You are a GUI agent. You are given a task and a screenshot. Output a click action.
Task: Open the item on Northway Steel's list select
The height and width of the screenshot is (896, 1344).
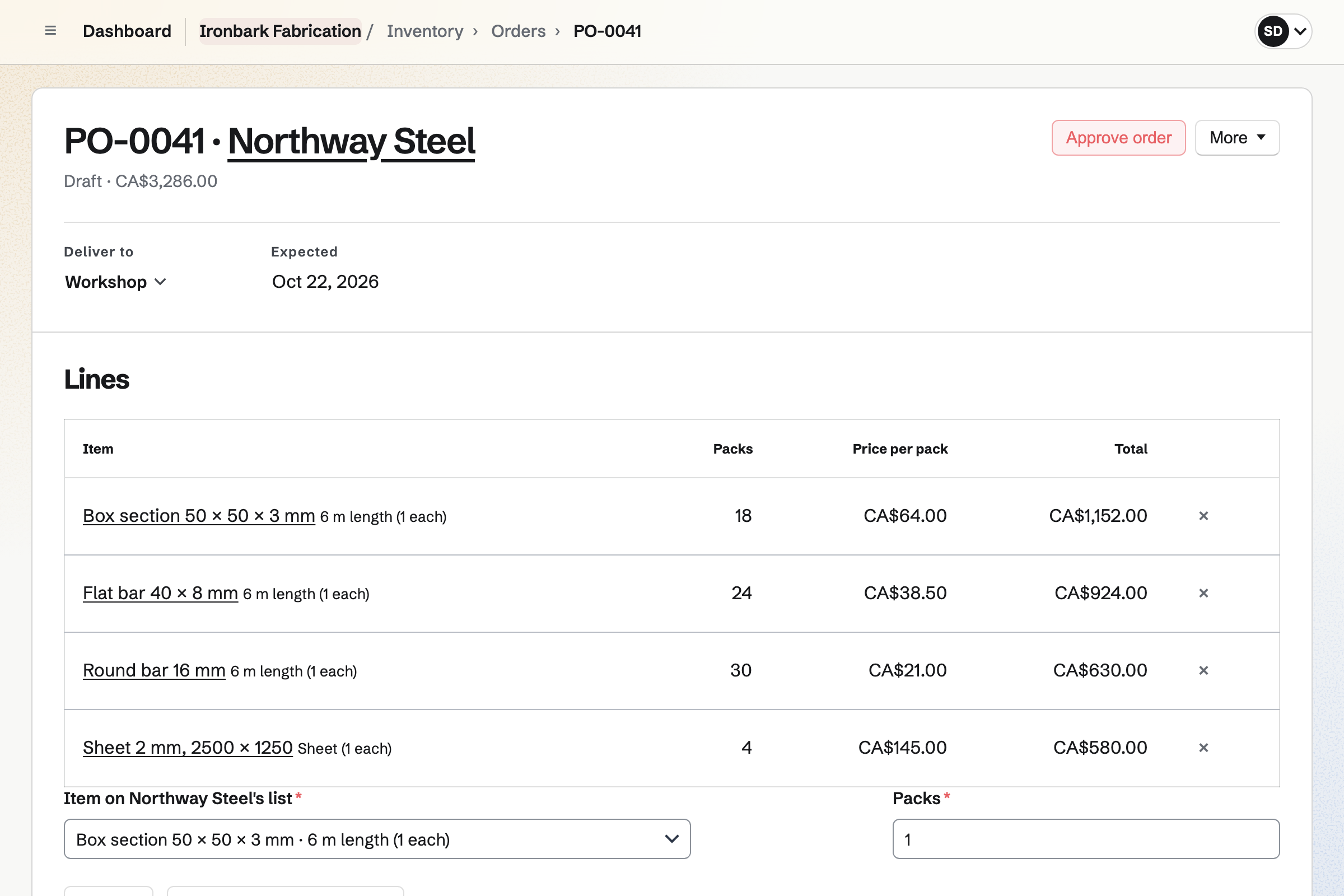point(377,839)
